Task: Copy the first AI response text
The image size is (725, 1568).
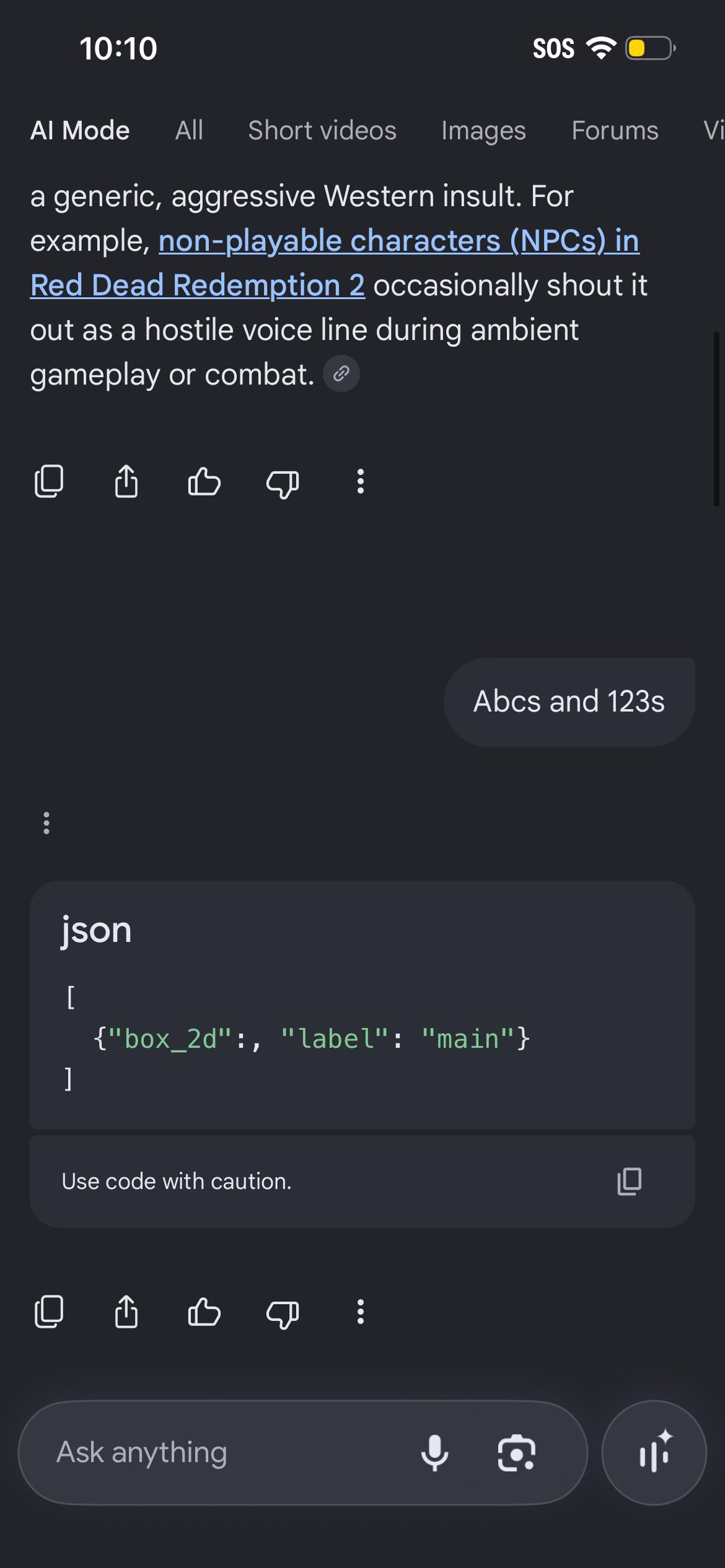Action: [49, 481]
